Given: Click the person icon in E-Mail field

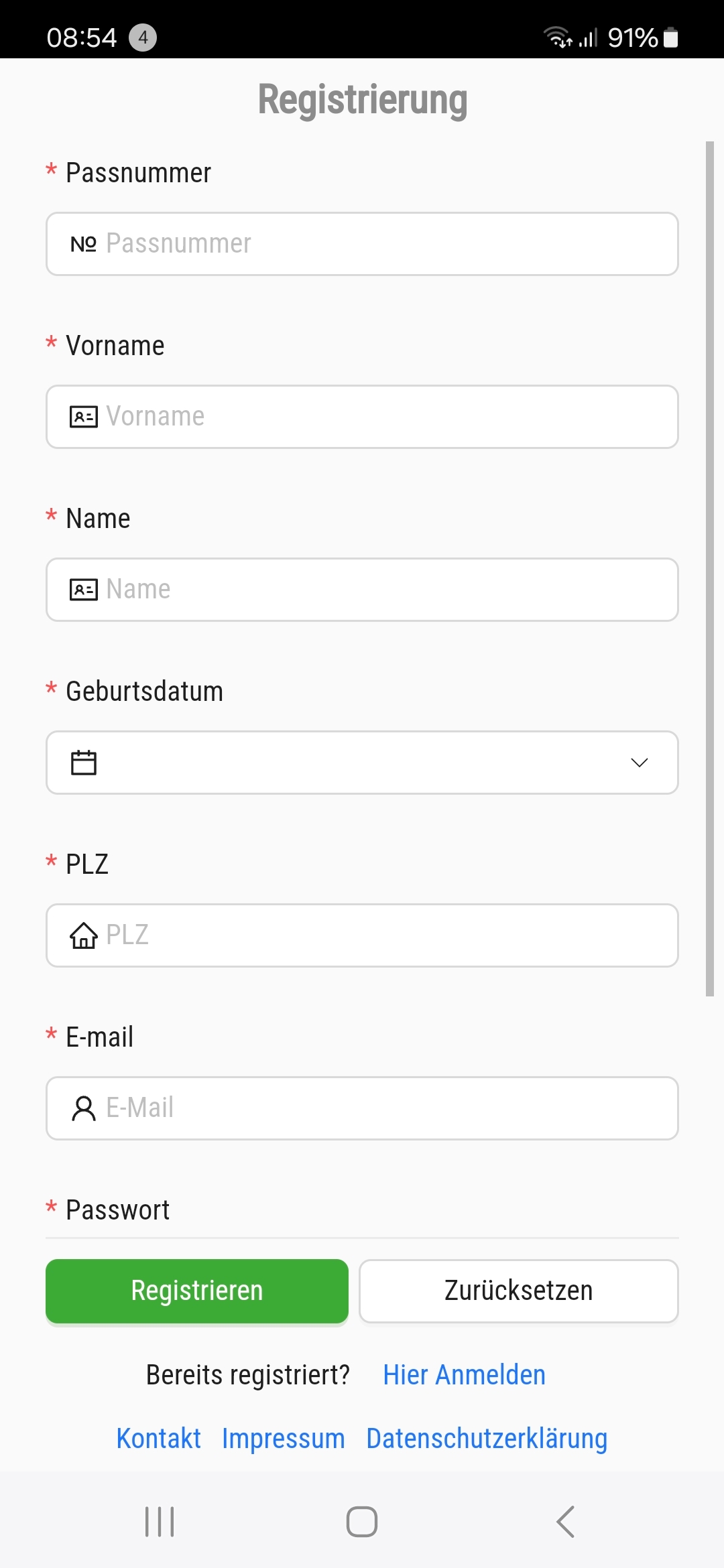Looking at the screenshot, I should tap(84, 1108).
